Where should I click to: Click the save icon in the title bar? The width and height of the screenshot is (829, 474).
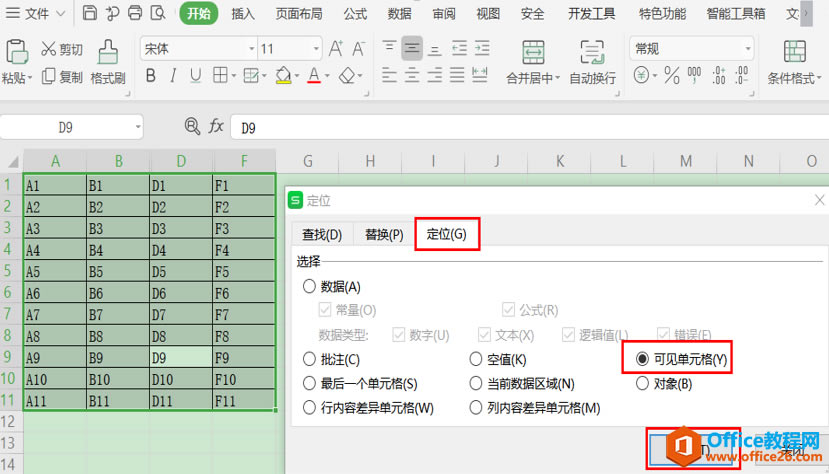(90, 14)
